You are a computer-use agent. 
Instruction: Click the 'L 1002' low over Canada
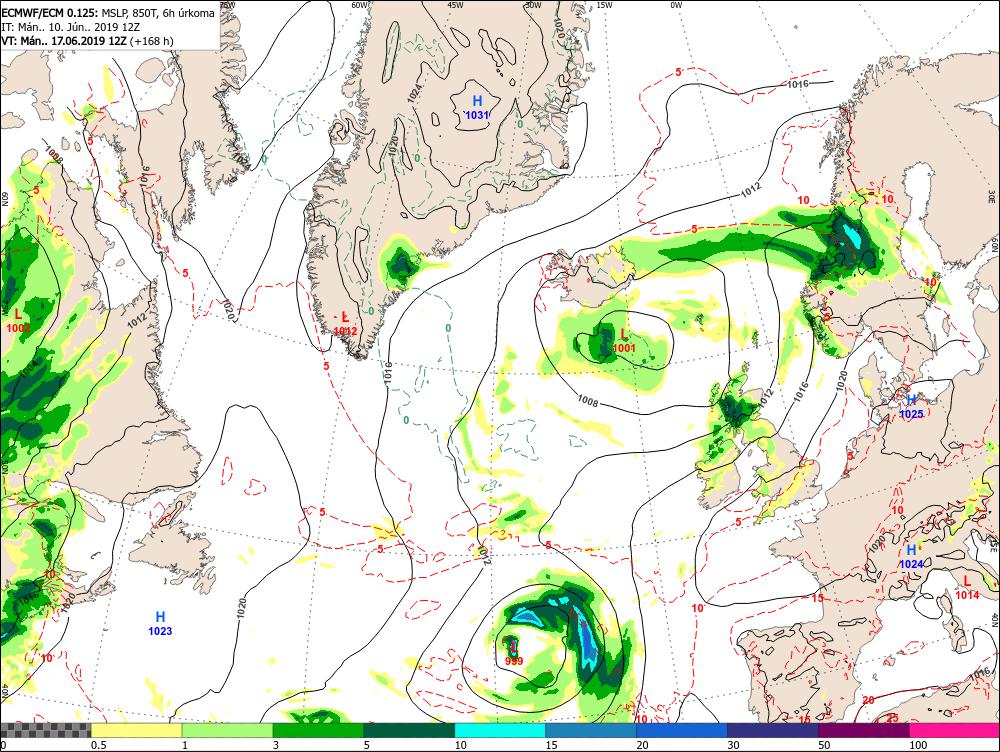pyautogui.click(x=18, y=320)
